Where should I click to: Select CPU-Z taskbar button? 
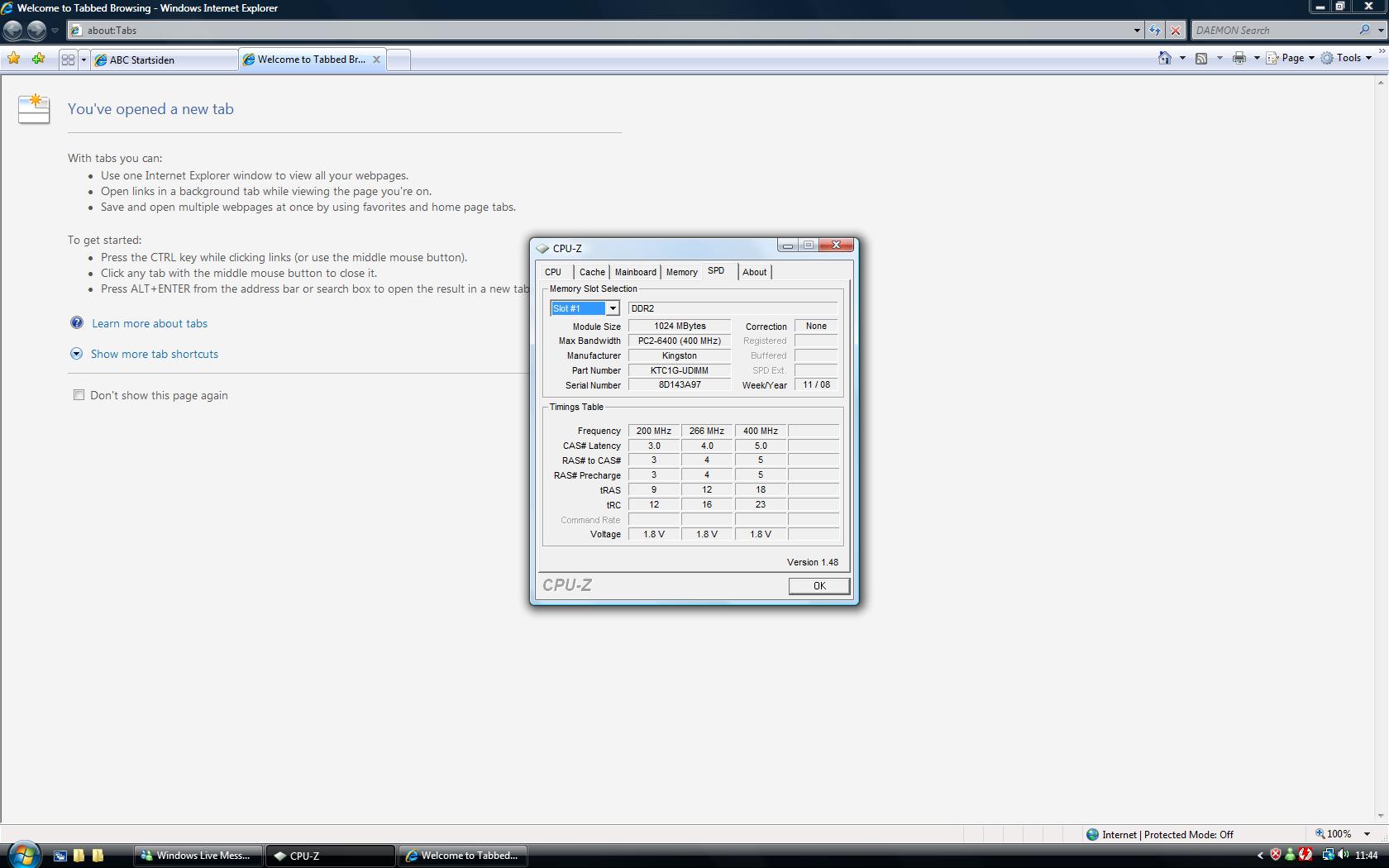point(330,856)
